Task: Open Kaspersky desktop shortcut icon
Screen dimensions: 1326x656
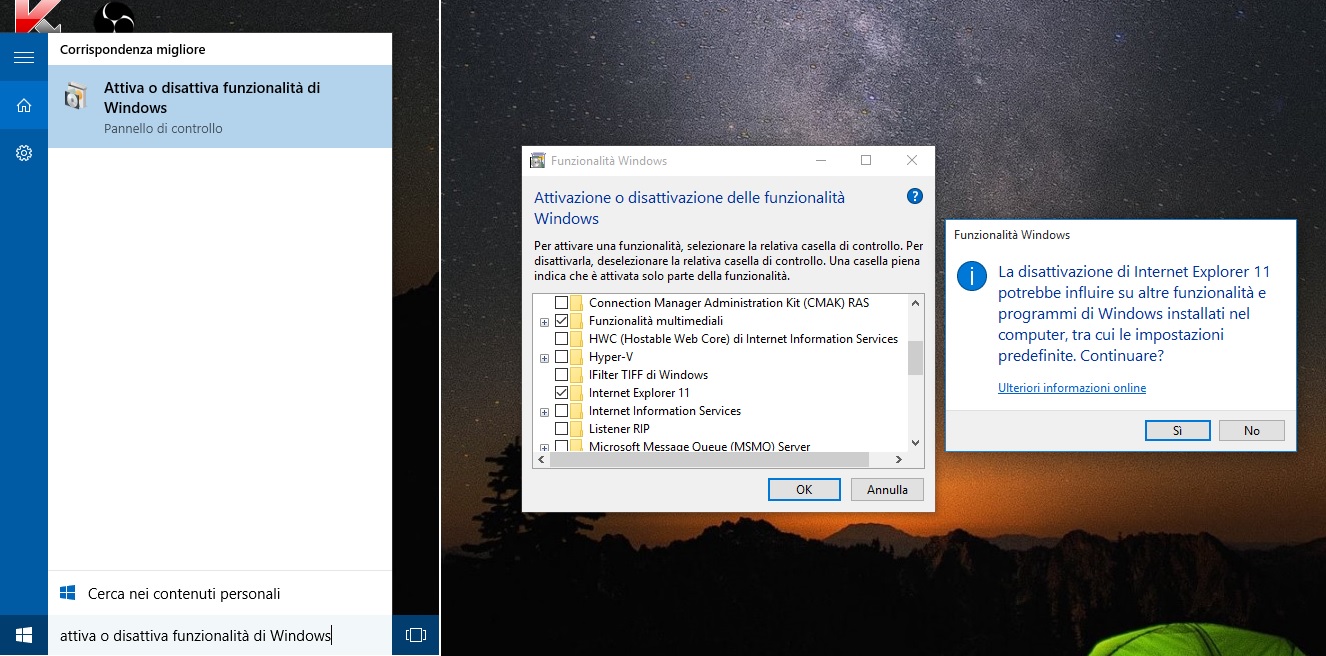Action: pyautogui.click(x=38, y=17)
